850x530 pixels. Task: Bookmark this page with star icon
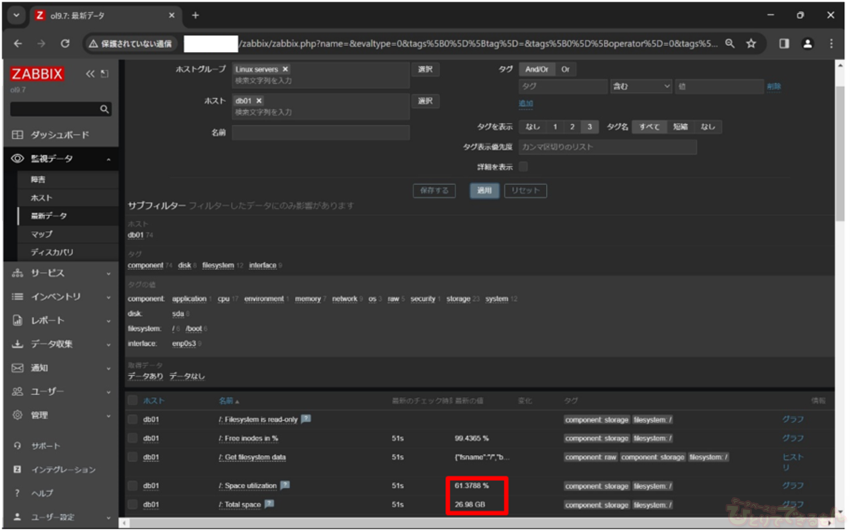(751, 44)
